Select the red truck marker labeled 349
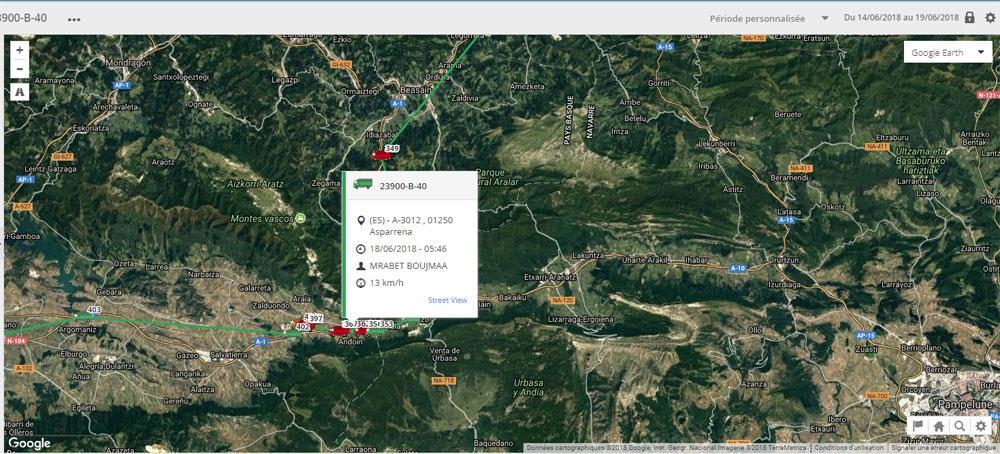The image size is (1000, 454). click(x=382, y=155)
